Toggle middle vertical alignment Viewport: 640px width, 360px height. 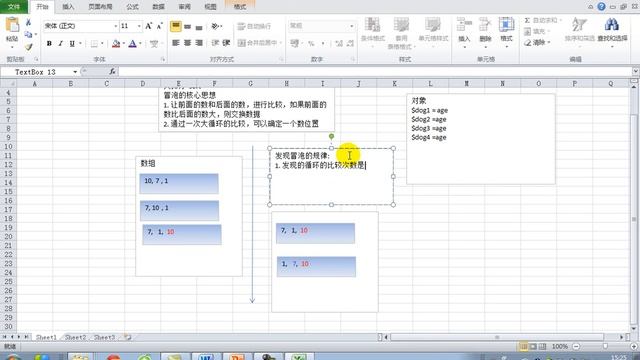187,27
